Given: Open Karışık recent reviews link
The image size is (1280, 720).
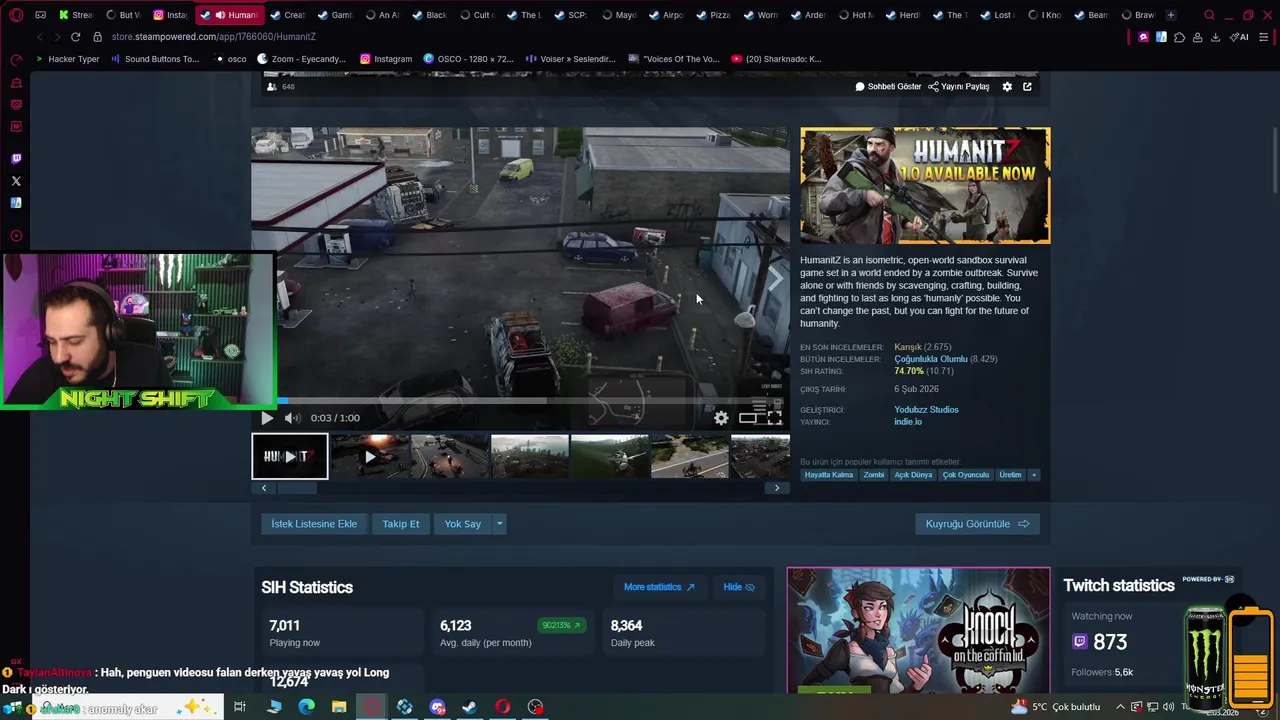Looking at the screenshot, I should point(908,347).
